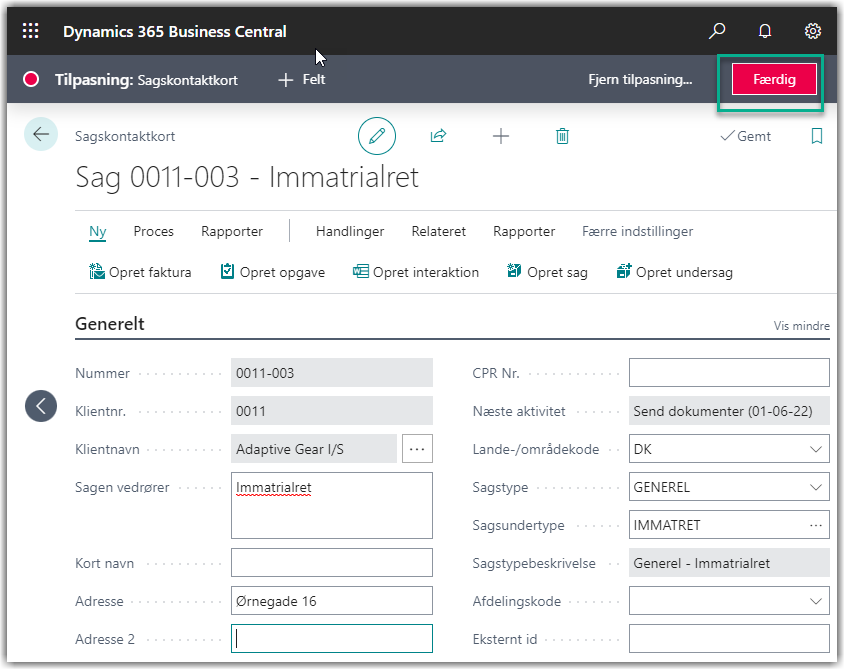Viewport: 845px width, 670px height.
Task: Click the Adresse field Ørnegade 16
Action: [x=331, y=601]
